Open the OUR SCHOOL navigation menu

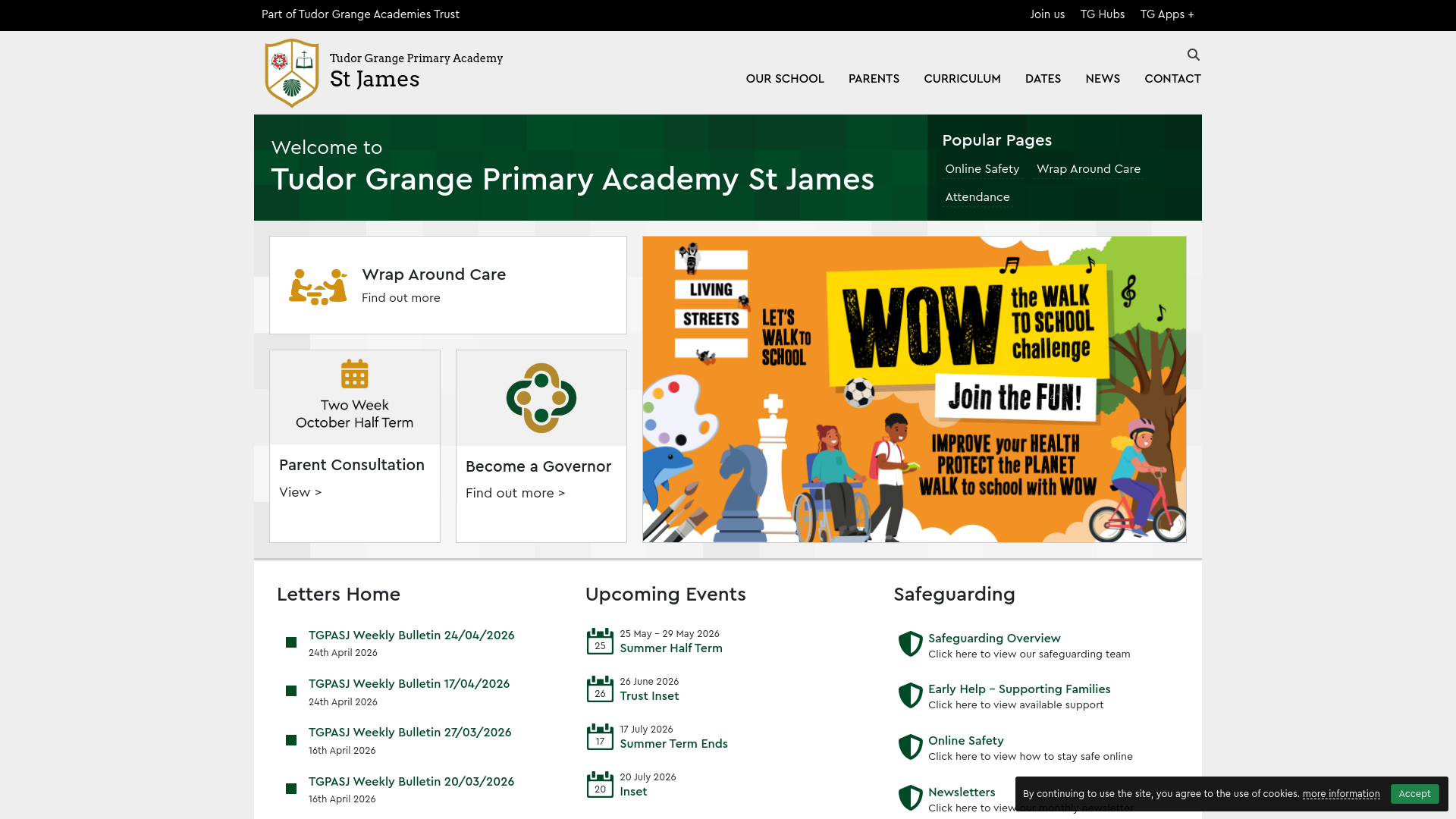(785, 79)
